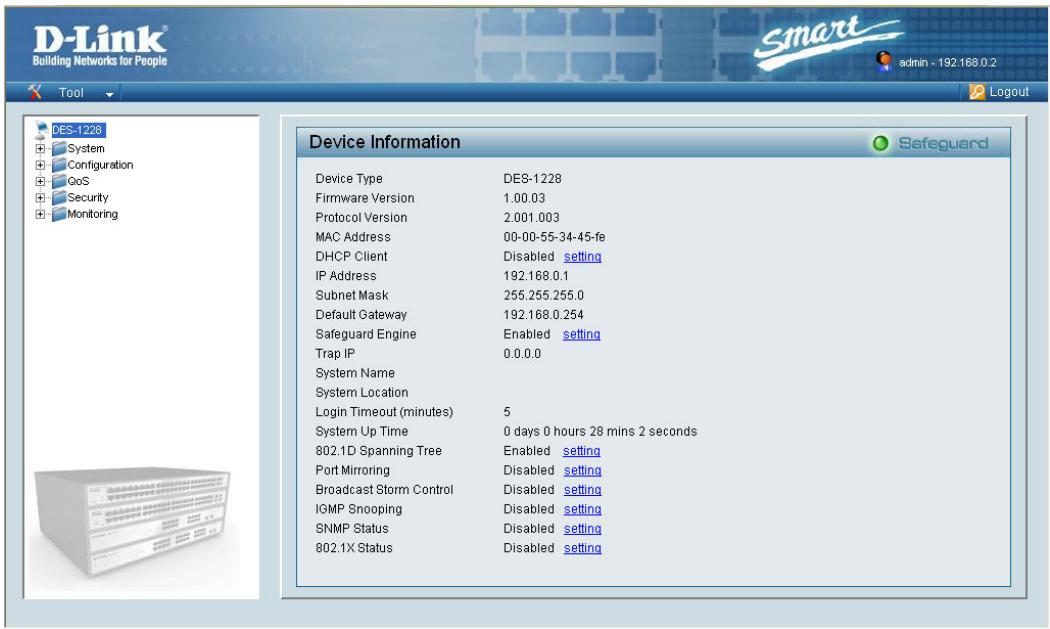Click the System Up Time value
This screenshot has height=629, width=1050.
pyautogui.click(x=600, y=431)
